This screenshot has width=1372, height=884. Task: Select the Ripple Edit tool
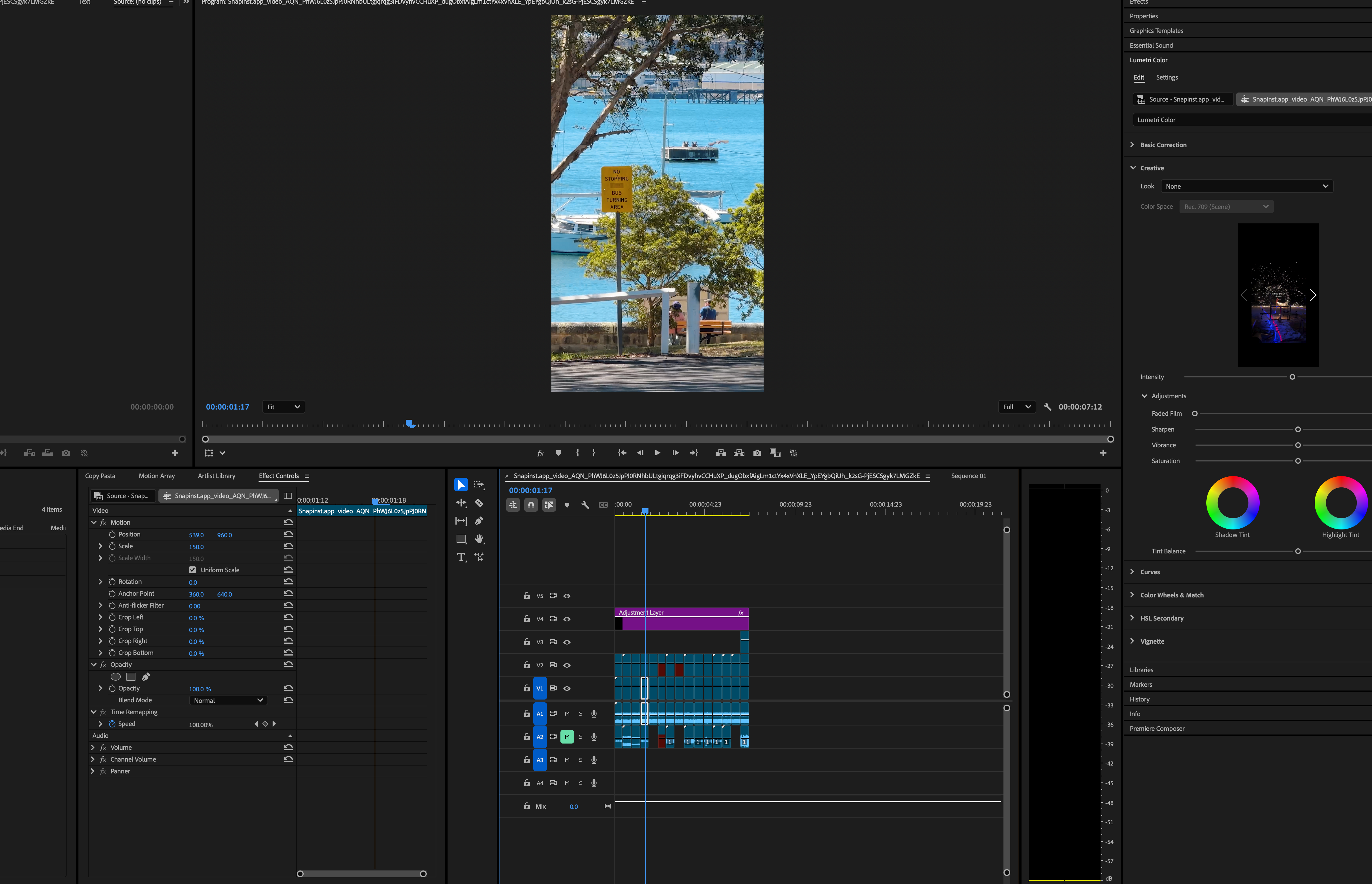coord(461,503)
